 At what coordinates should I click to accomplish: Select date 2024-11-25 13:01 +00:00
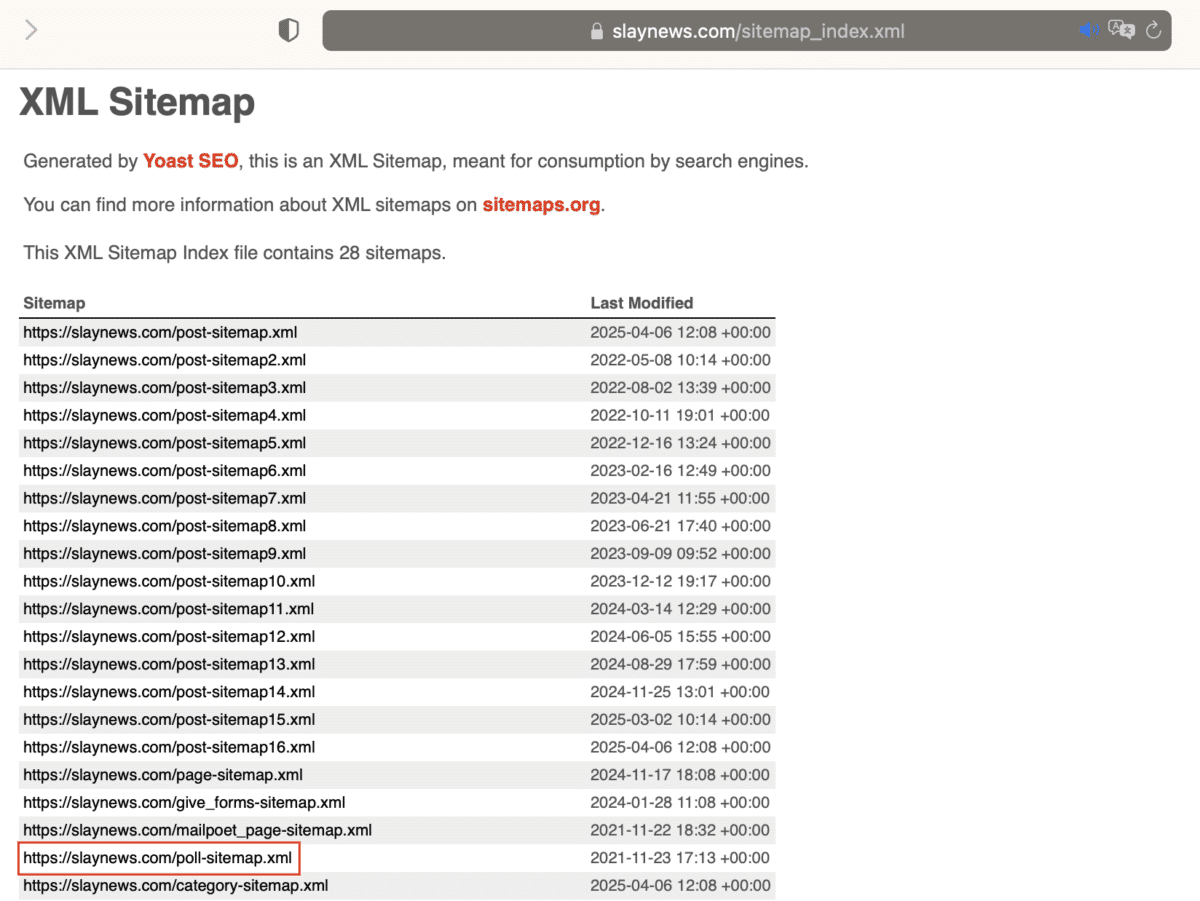(x=681, y=692)
